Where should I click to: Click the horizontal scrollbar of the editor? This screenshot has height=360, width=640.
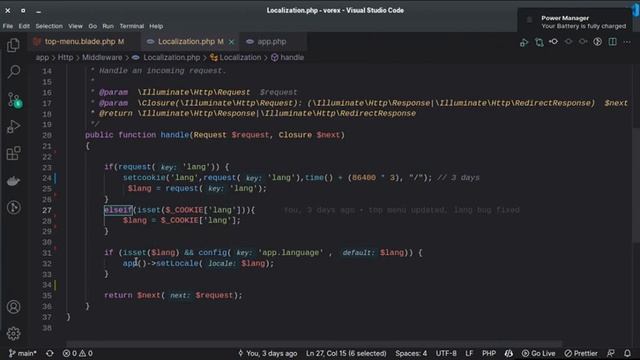coord(314,344)
